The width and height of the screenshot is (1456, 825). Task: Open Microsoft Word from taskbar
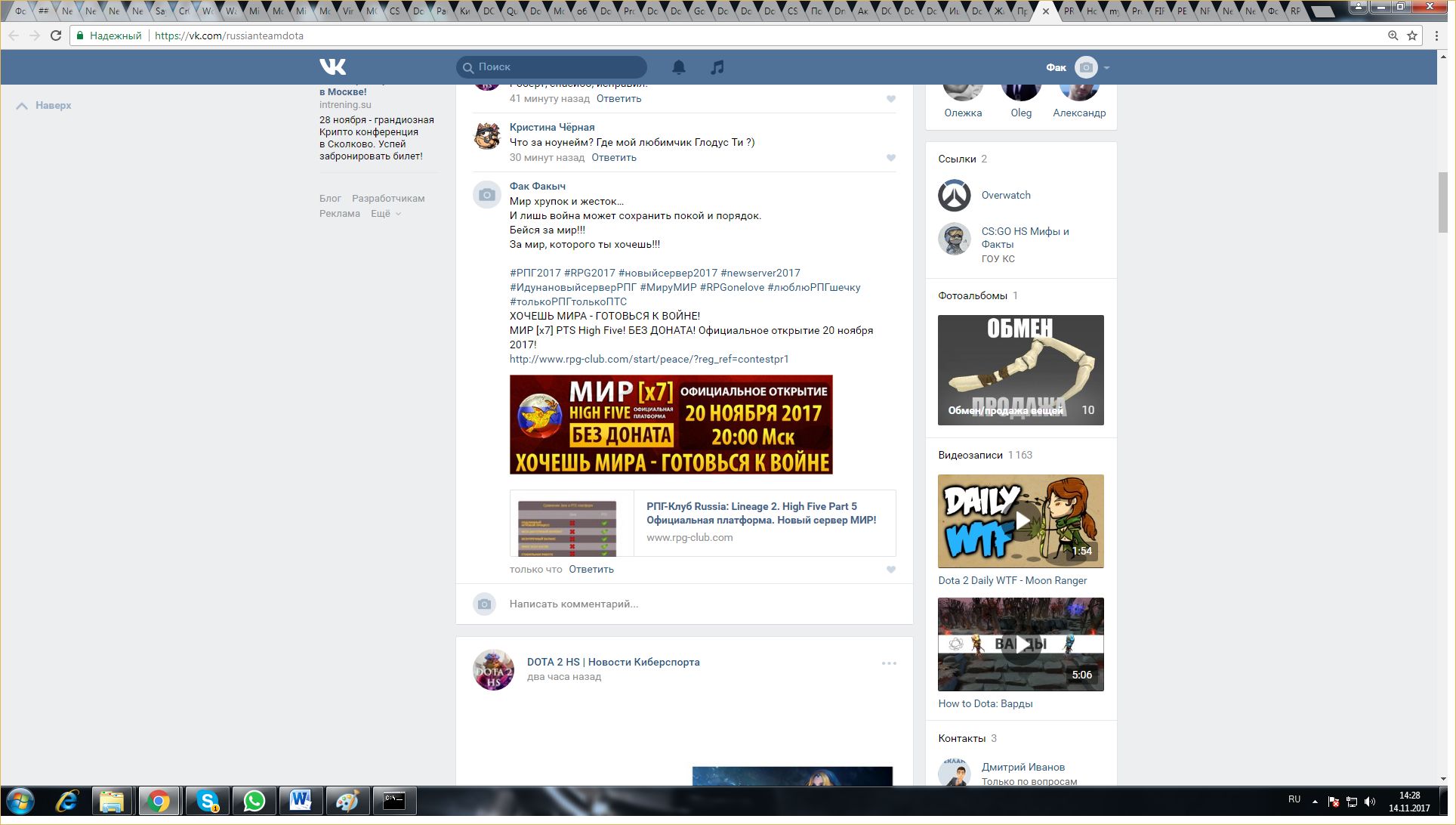(301, 801)
